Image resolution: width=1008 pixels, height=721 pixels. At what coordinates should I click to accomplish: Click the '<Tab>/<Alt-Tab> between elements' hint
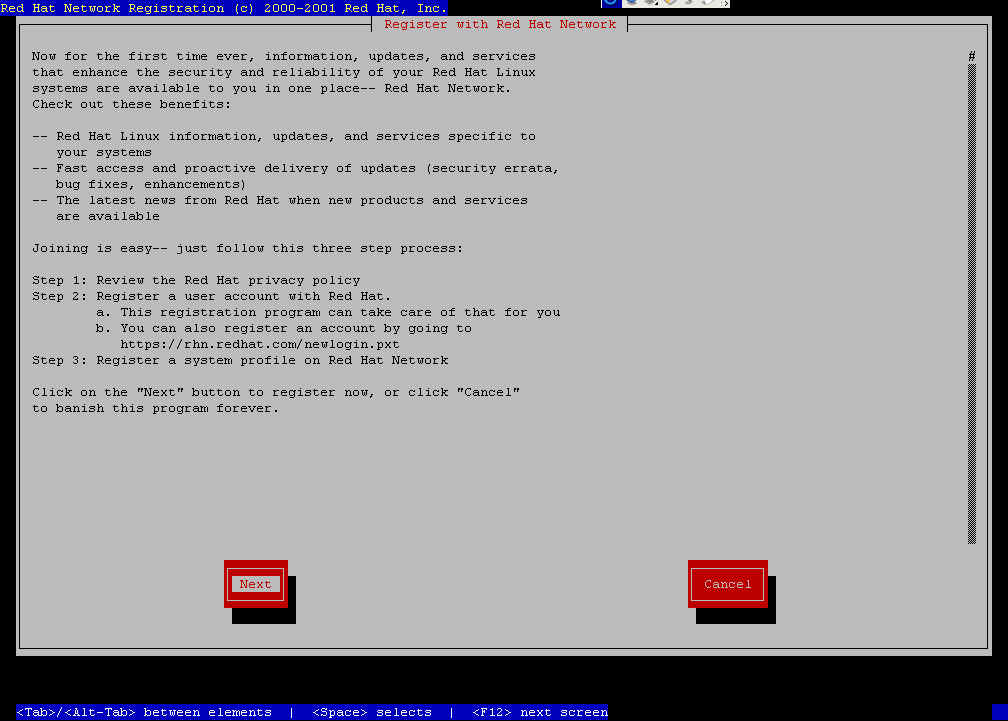pos(144,712)
